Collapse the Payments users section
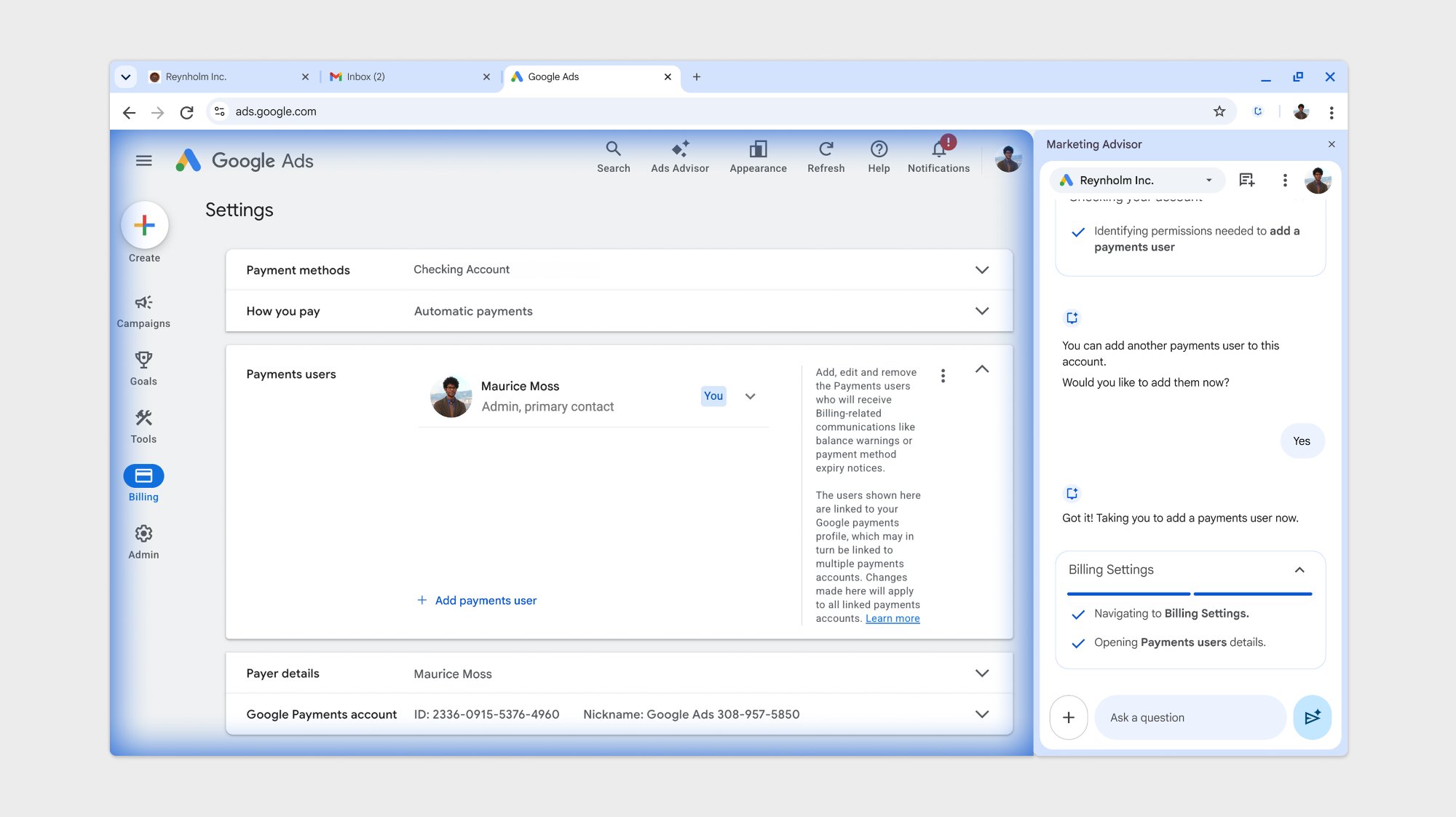The image size is (1456, 817). point(981,369)
